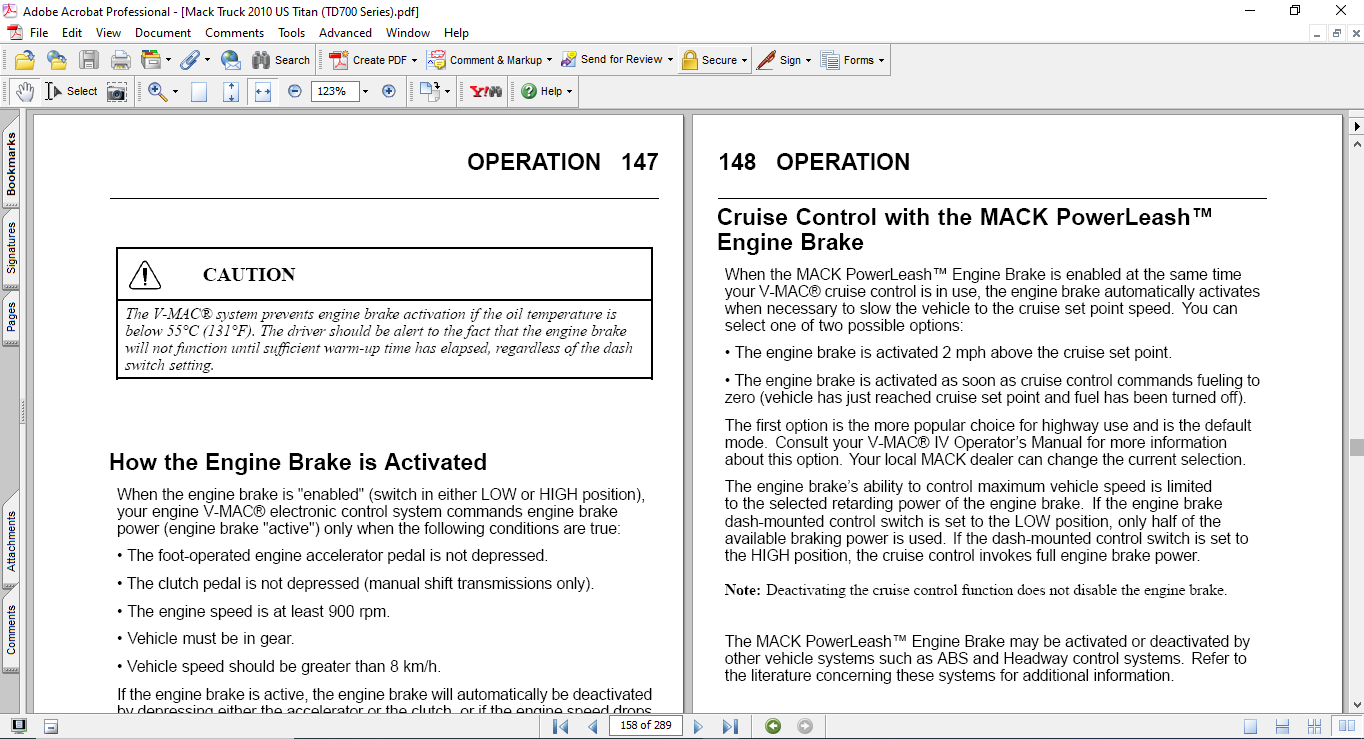1364x739 pixels.
Task: Open the Comments menu
Action: (x=234, y=33)
